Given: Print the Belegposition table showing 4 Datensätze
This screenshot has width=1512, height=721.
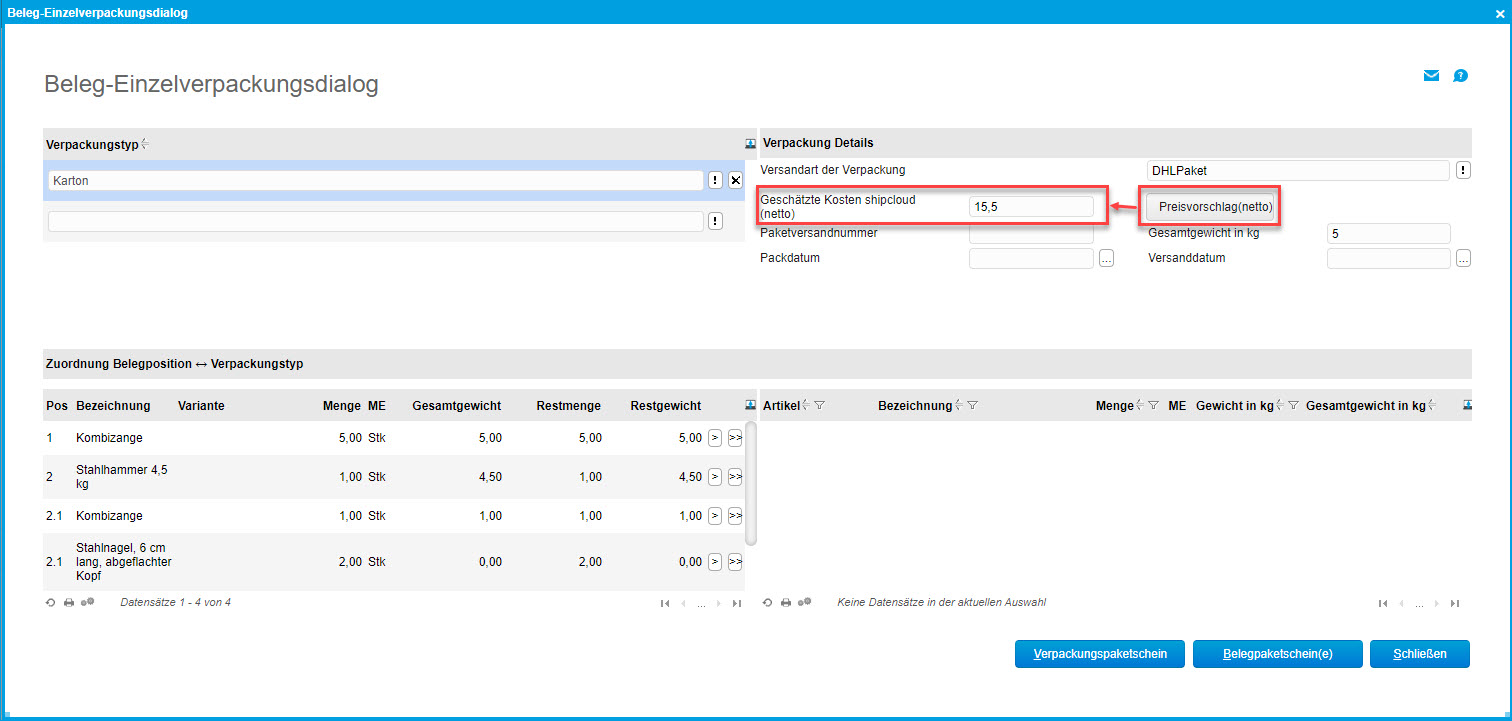Looking at the screenshot, I should point(69,603).
